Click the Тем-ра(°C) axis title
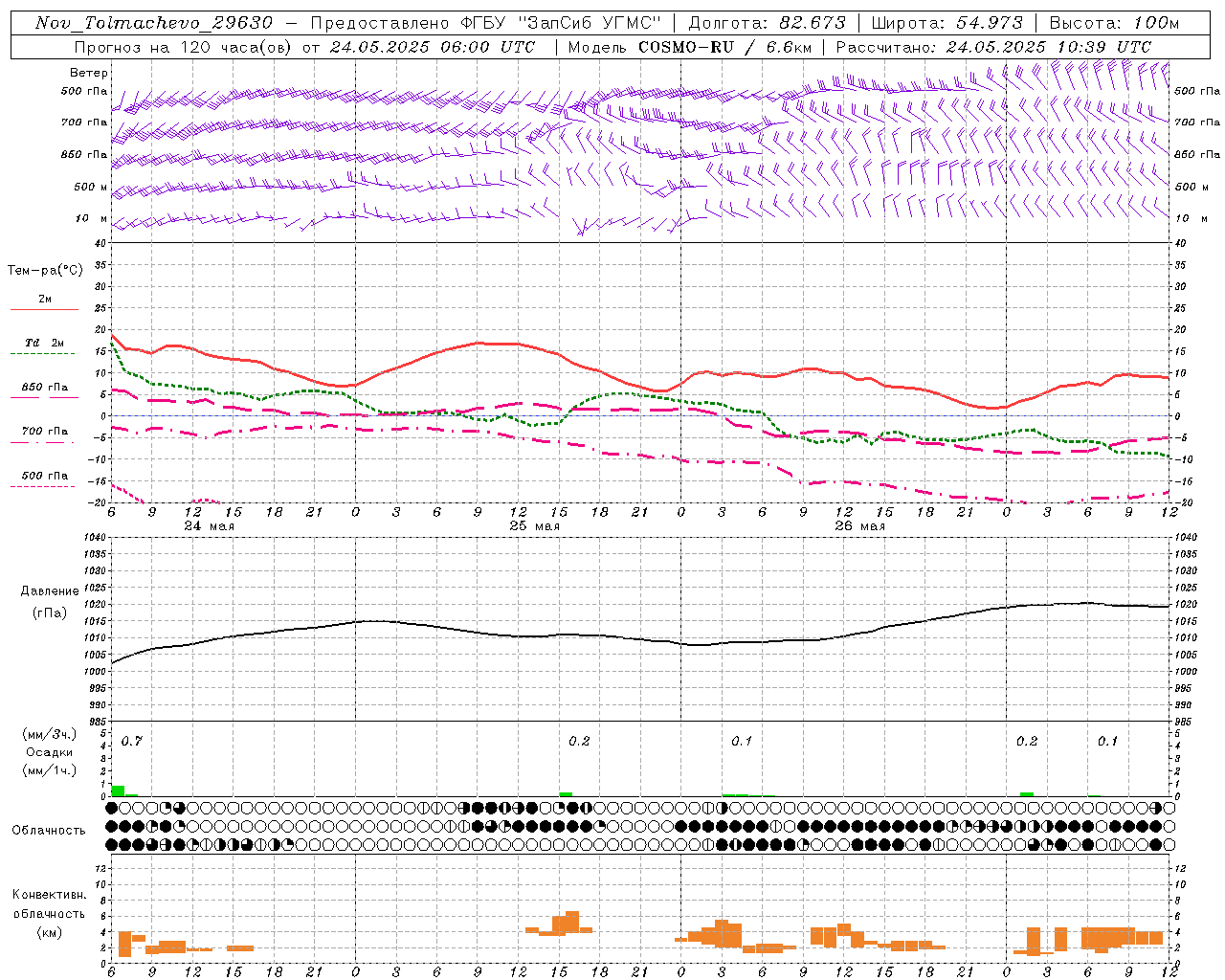 click(45, 271)
